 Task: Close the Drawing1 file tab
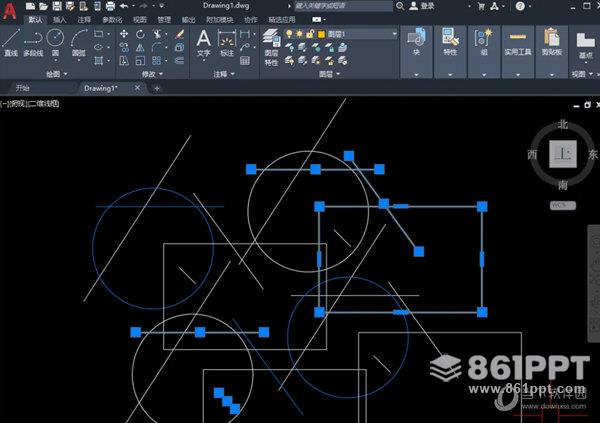[137, 88]
